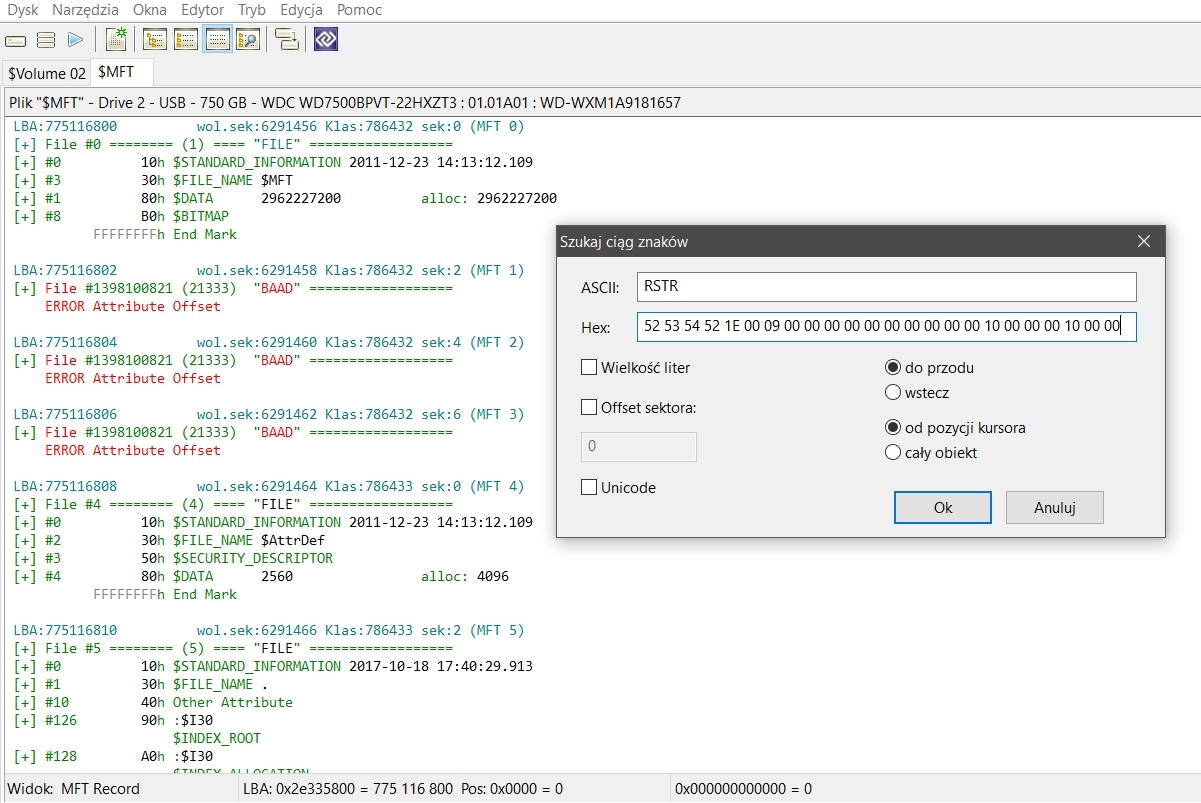Open the Edycja menu
The height and width of the screenshot is (803, 1201).
(x=301, y=10)
